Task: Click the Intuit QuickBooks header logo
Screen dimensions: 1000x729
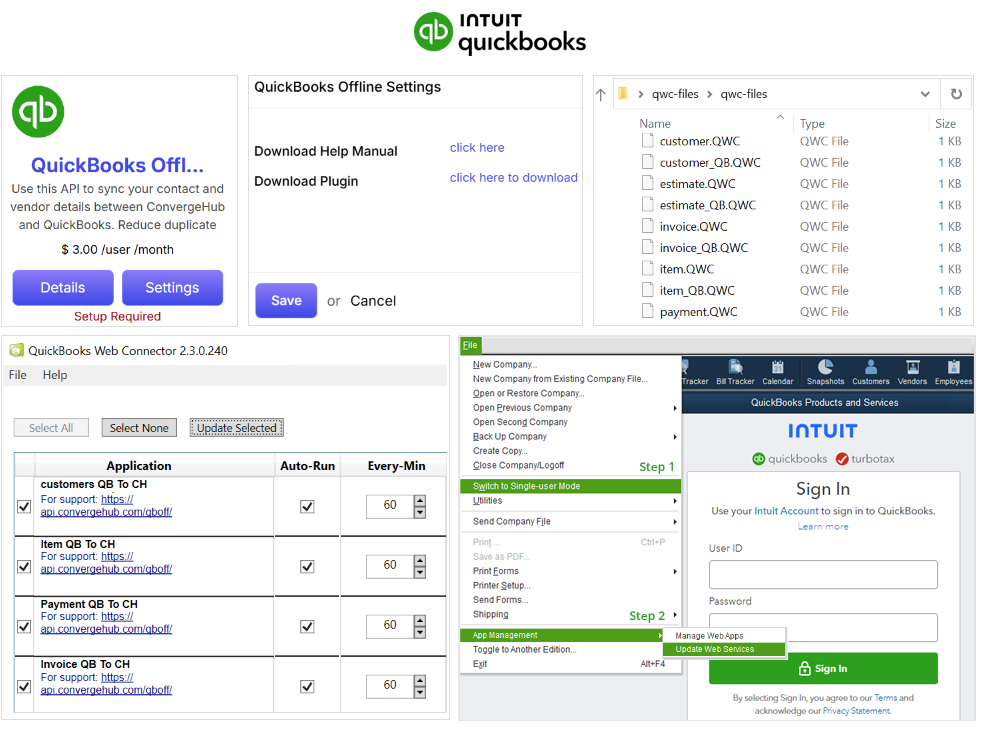Action: tap(500, 33)
